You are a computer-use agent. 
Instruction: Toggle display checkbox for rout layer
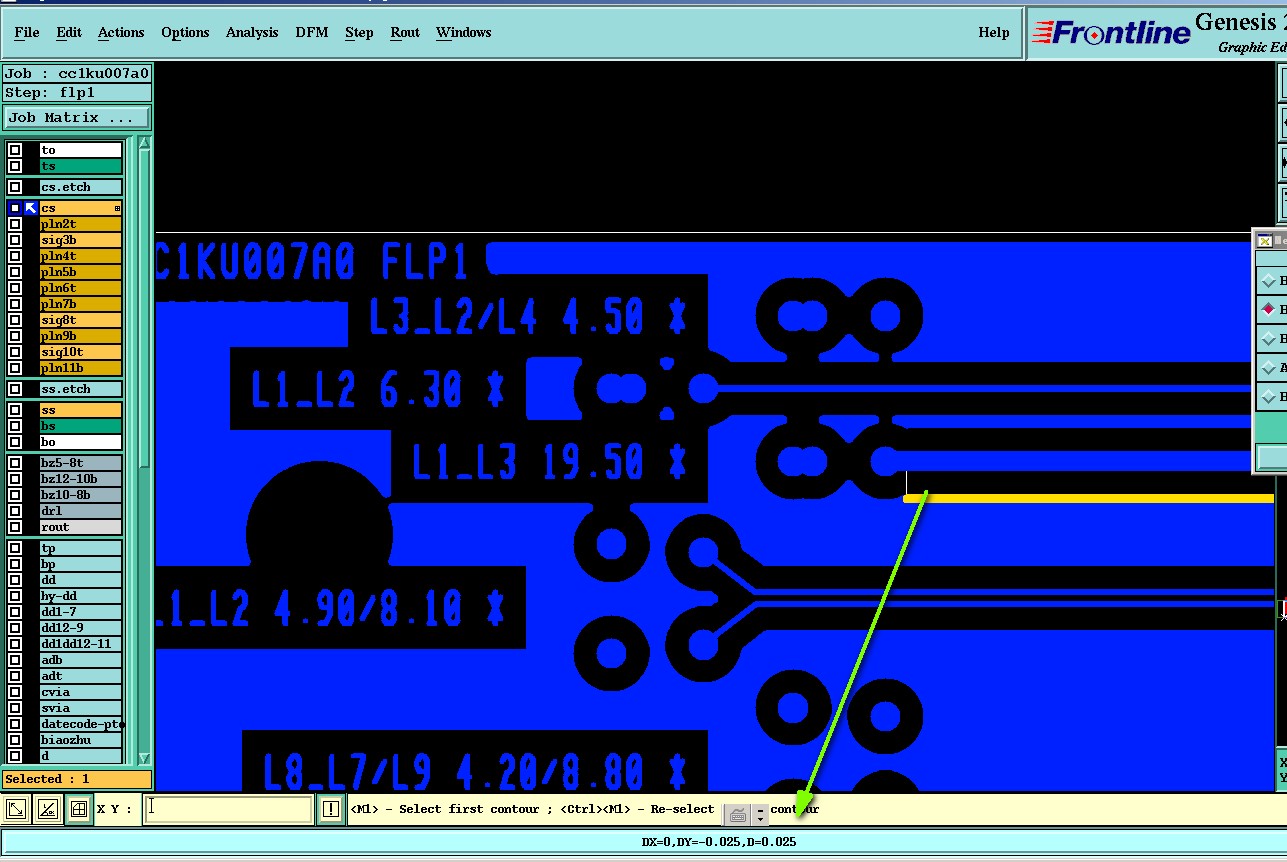[15, 527]
